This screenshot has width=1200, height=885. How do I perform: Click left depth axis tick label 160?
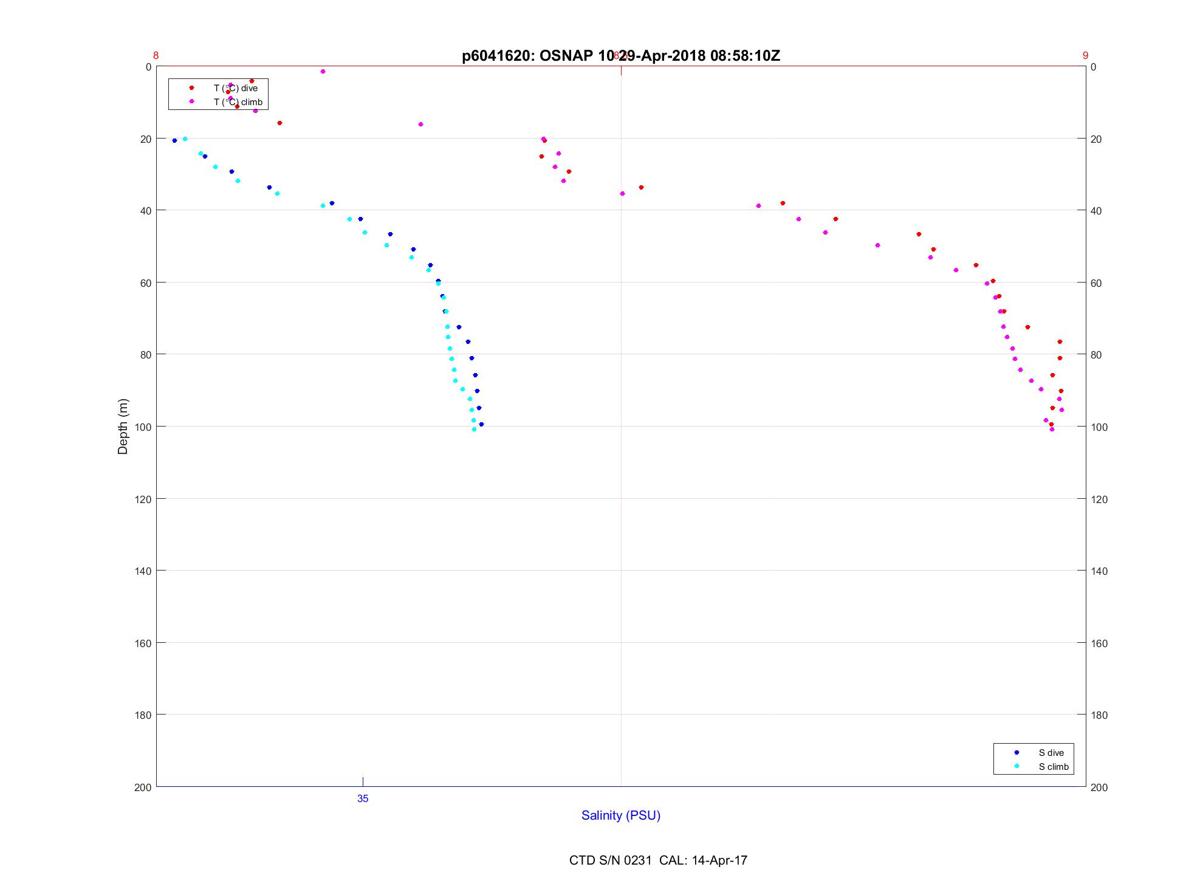click(141, 643)
